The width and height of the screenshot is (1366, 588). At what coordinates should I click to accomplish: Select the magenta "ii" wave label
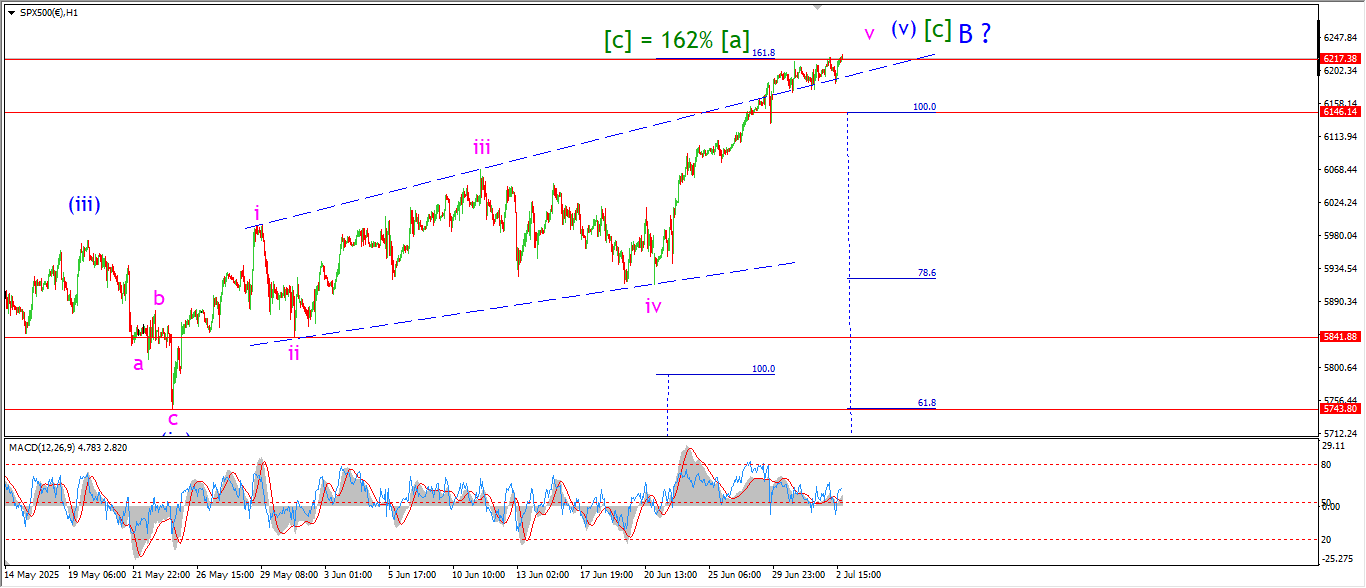pos(294,352)
